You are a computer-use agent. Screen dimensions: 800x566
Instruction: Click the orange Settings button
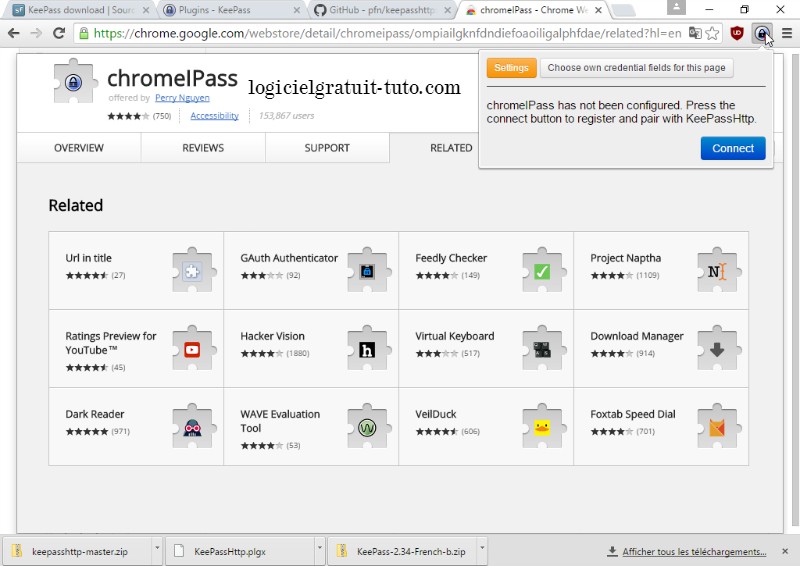tap(511, 68)
